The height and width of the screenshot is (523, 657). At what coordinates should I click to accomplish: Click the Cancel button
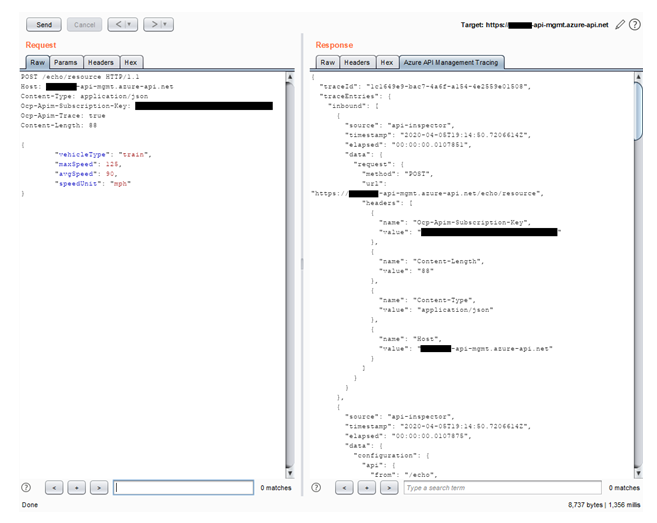pos(86,24)
